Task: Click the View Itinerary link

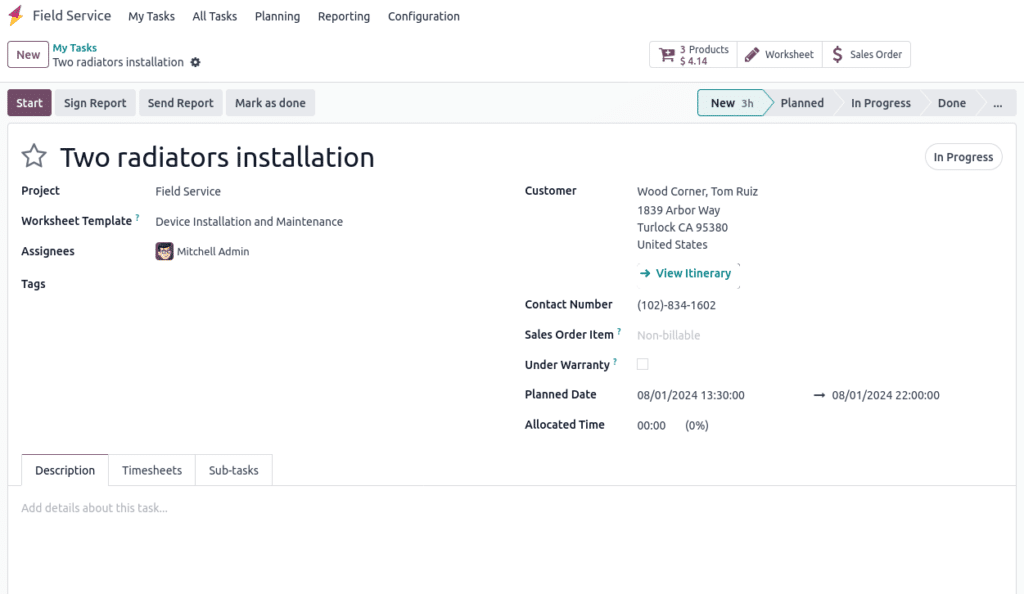Action: [686, 274]
